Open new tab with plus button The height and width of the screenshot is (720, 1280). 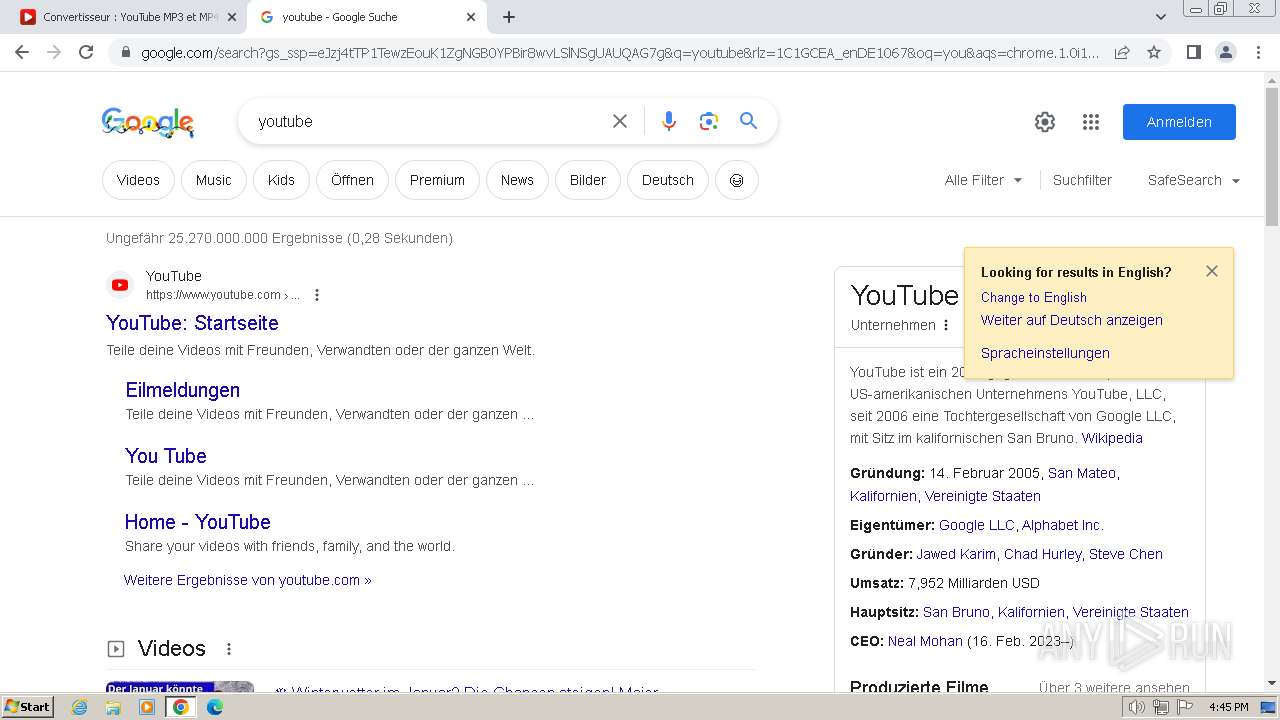coord(509,17)
